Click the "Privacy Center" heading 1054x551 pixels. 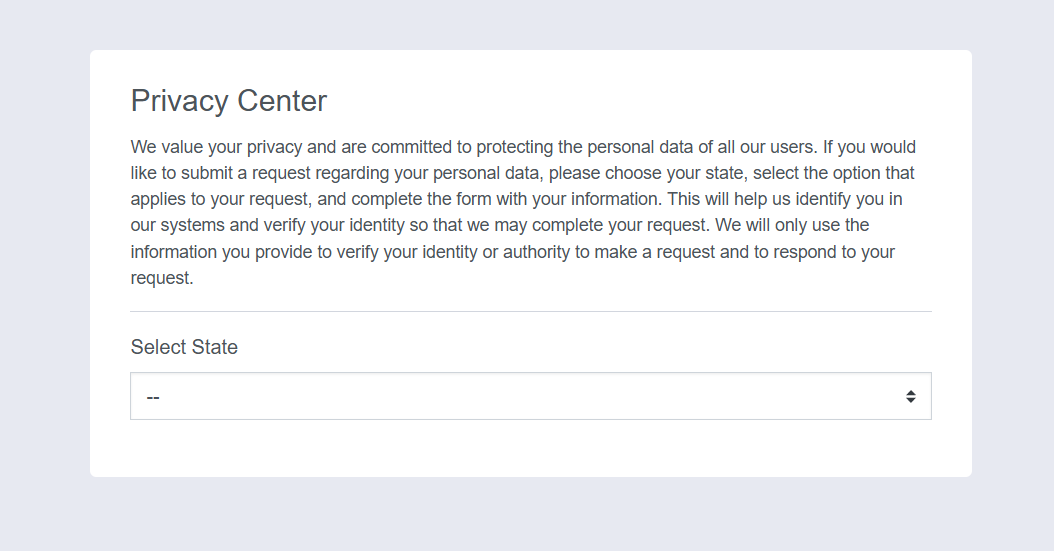pyautogui.click(x=229, y=101)
